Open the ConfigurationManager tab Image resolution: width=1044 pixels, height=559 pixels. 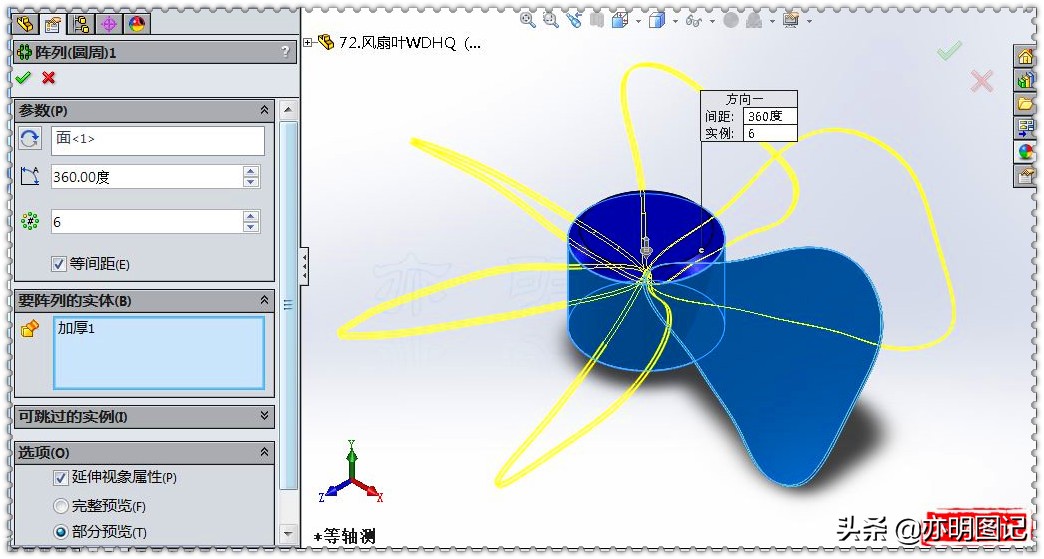point(81,25)
